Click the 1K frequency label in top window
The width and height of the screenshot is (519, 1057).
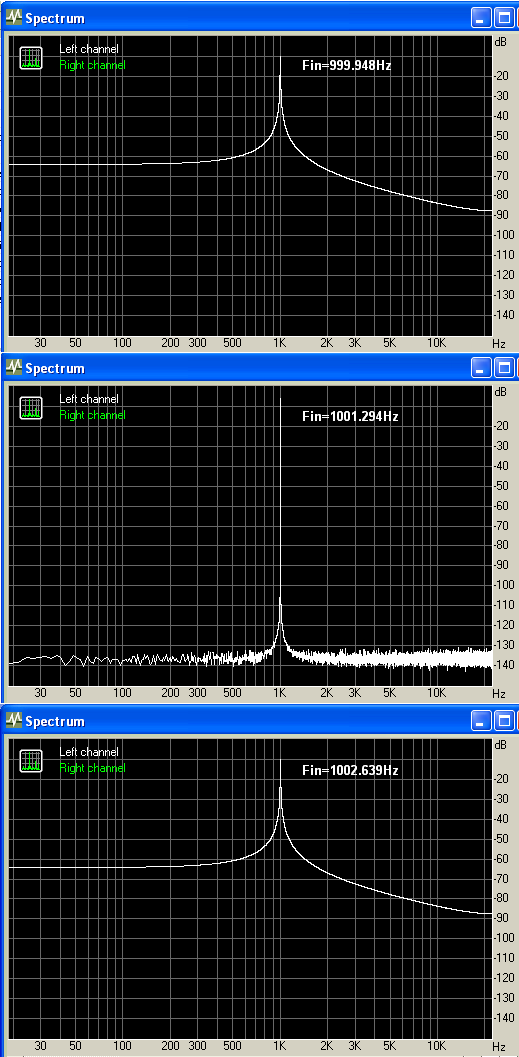280,343
